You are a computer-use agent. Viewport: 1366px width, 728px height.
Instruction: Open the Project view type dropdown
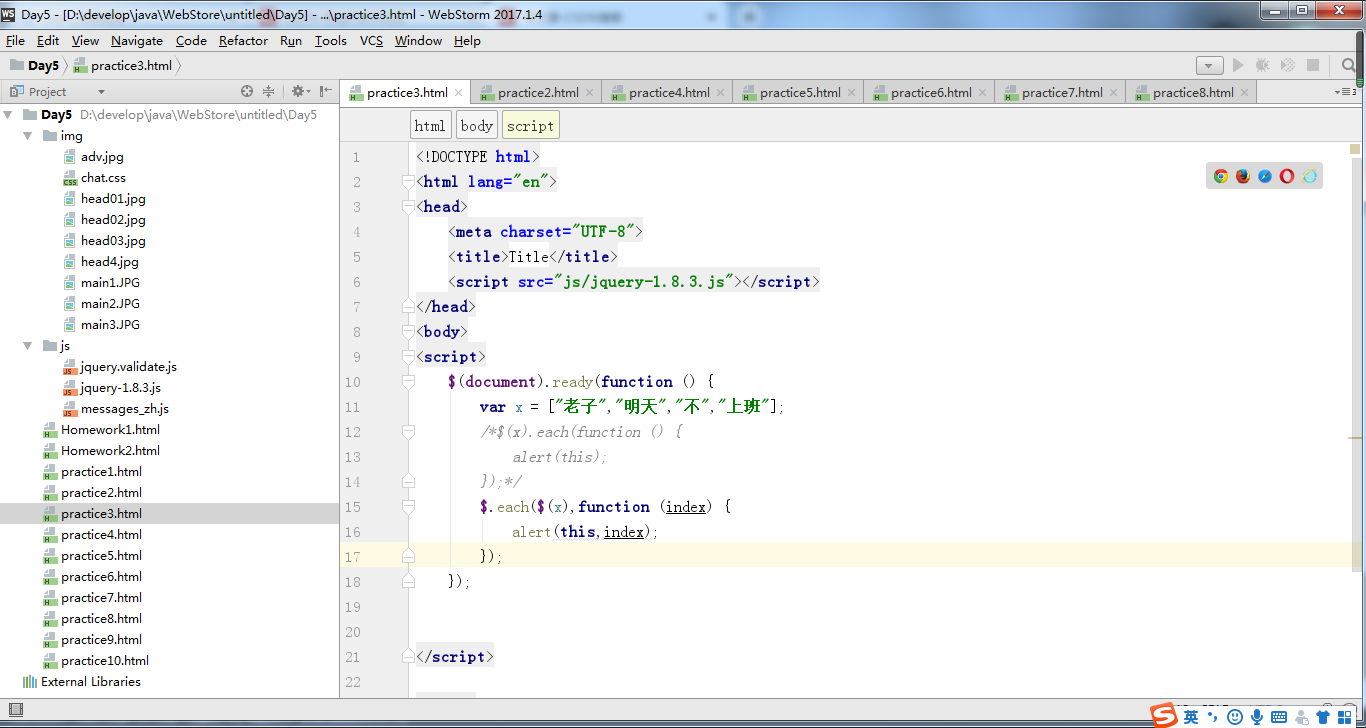(x=101, y=91)
